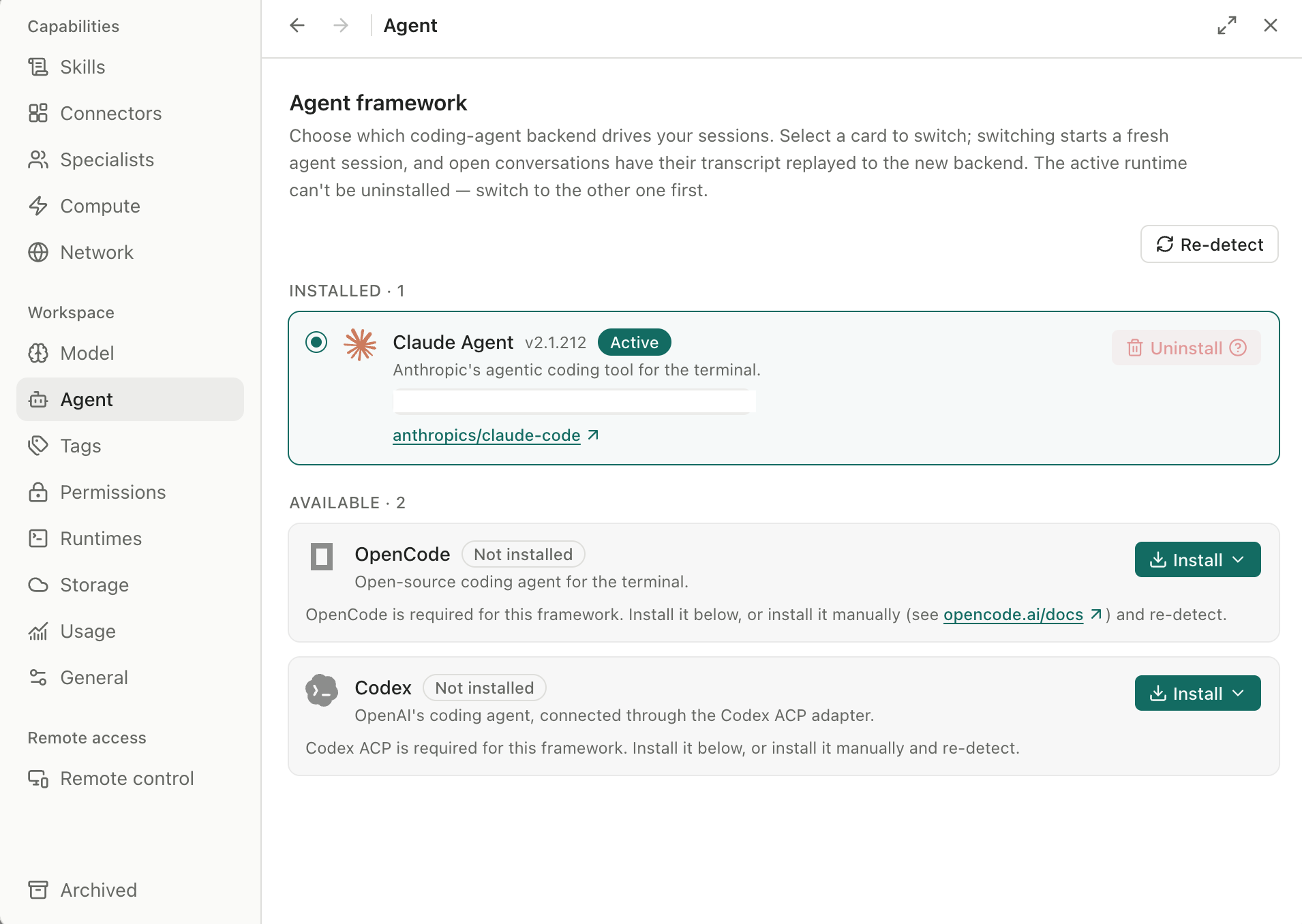Click the external arrow after opencode.ai/docs
Viewport: 1302px width, 924px height.
1096,614
